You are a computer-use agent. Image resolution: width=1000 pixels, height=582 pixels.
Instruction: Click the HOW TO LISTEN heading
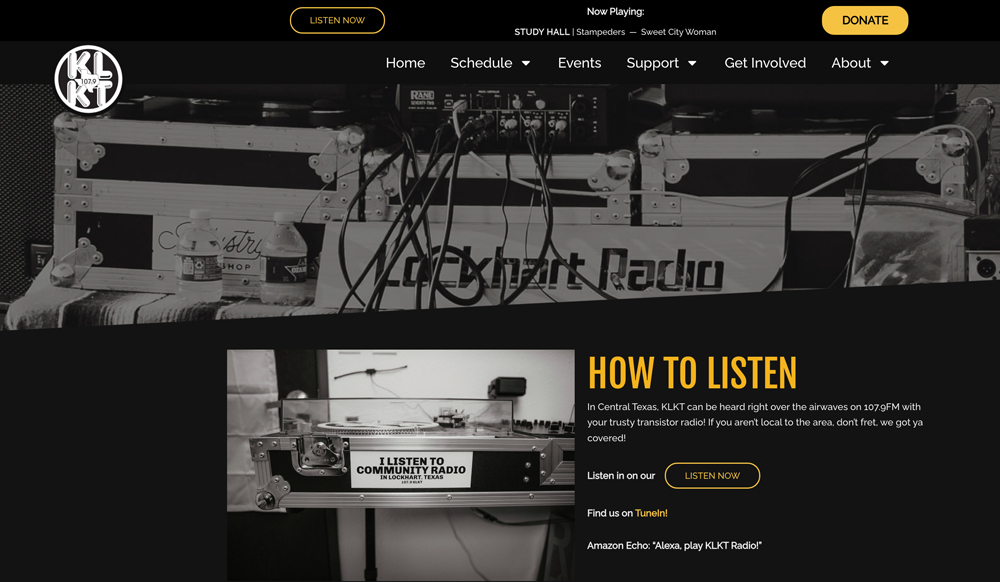pos(692,373)
